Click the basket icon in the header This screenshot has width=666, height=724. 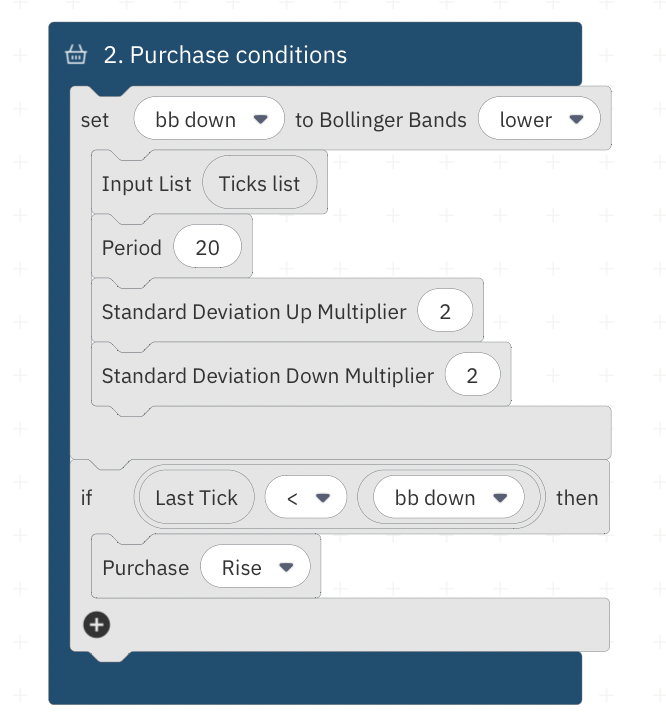click(76, 55)
